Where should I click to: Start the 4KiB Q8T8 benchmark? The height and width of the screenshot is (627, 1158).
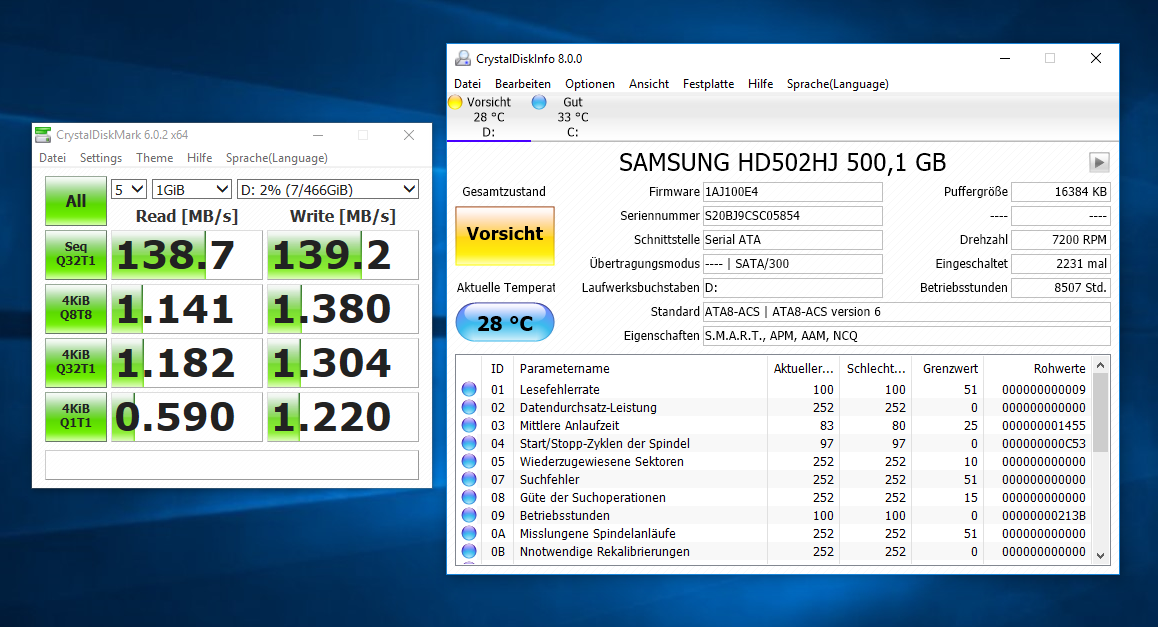point(76,309)
